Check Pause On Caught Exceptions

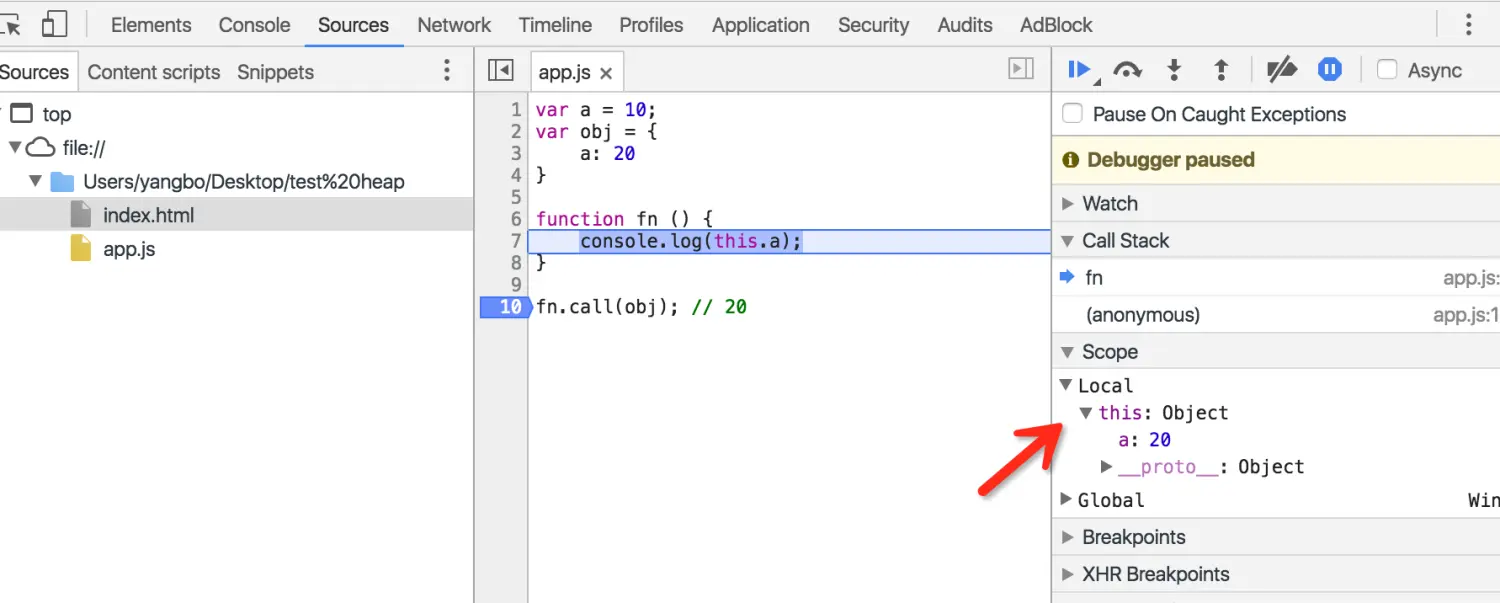coord(1072,114)
